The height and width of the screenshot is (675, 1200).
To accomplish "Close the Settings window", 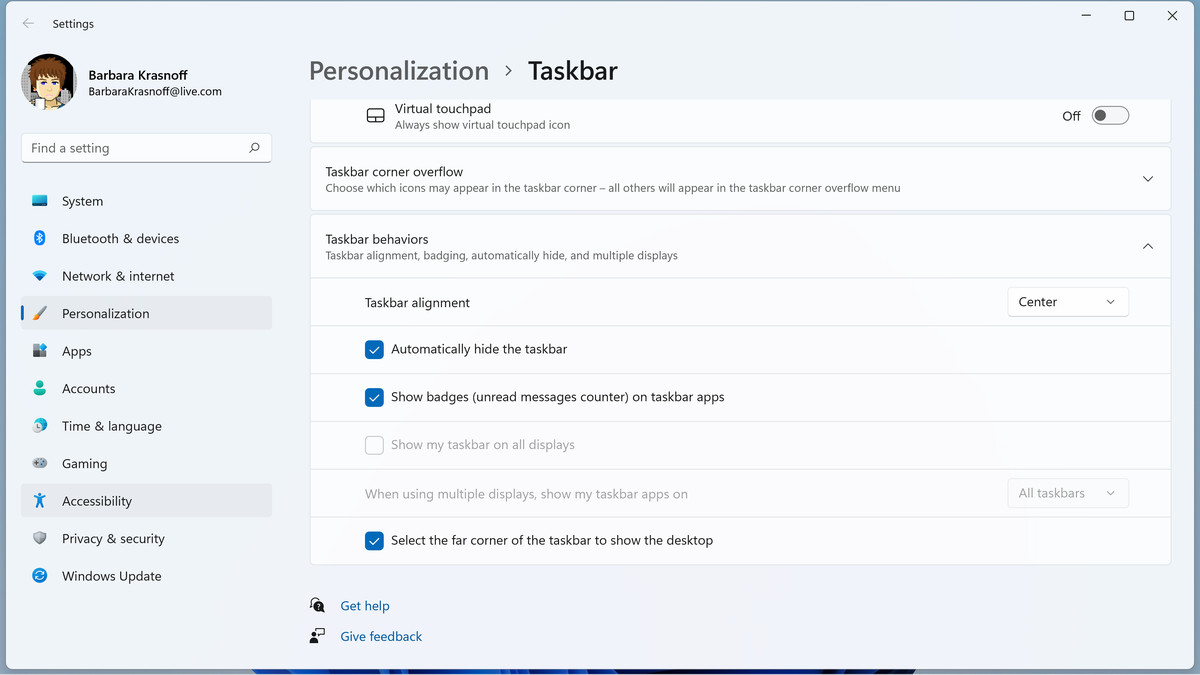I will pos(1173,16).
